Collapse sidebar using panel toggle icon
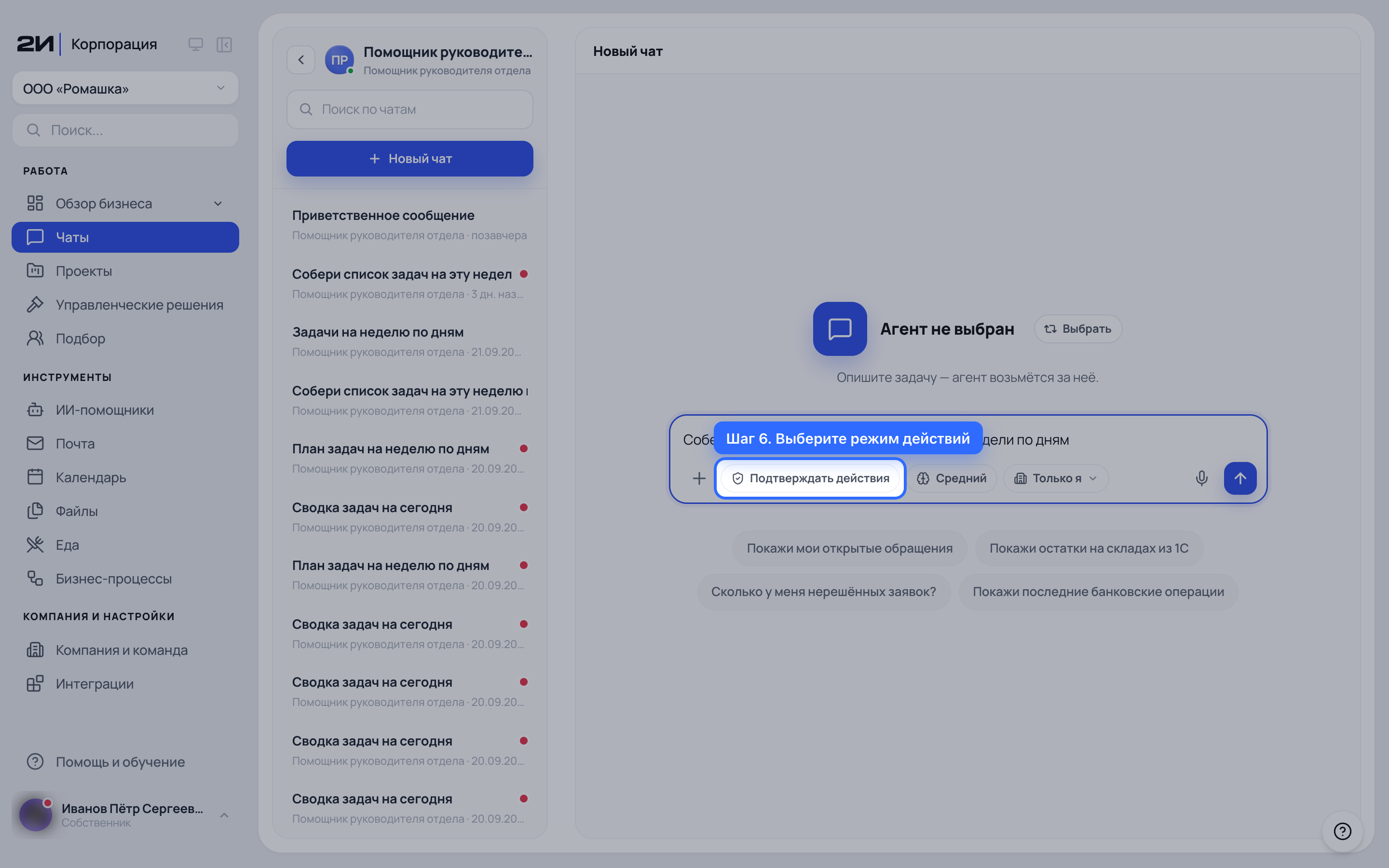1389x868 pixels. tap(224, 44)
